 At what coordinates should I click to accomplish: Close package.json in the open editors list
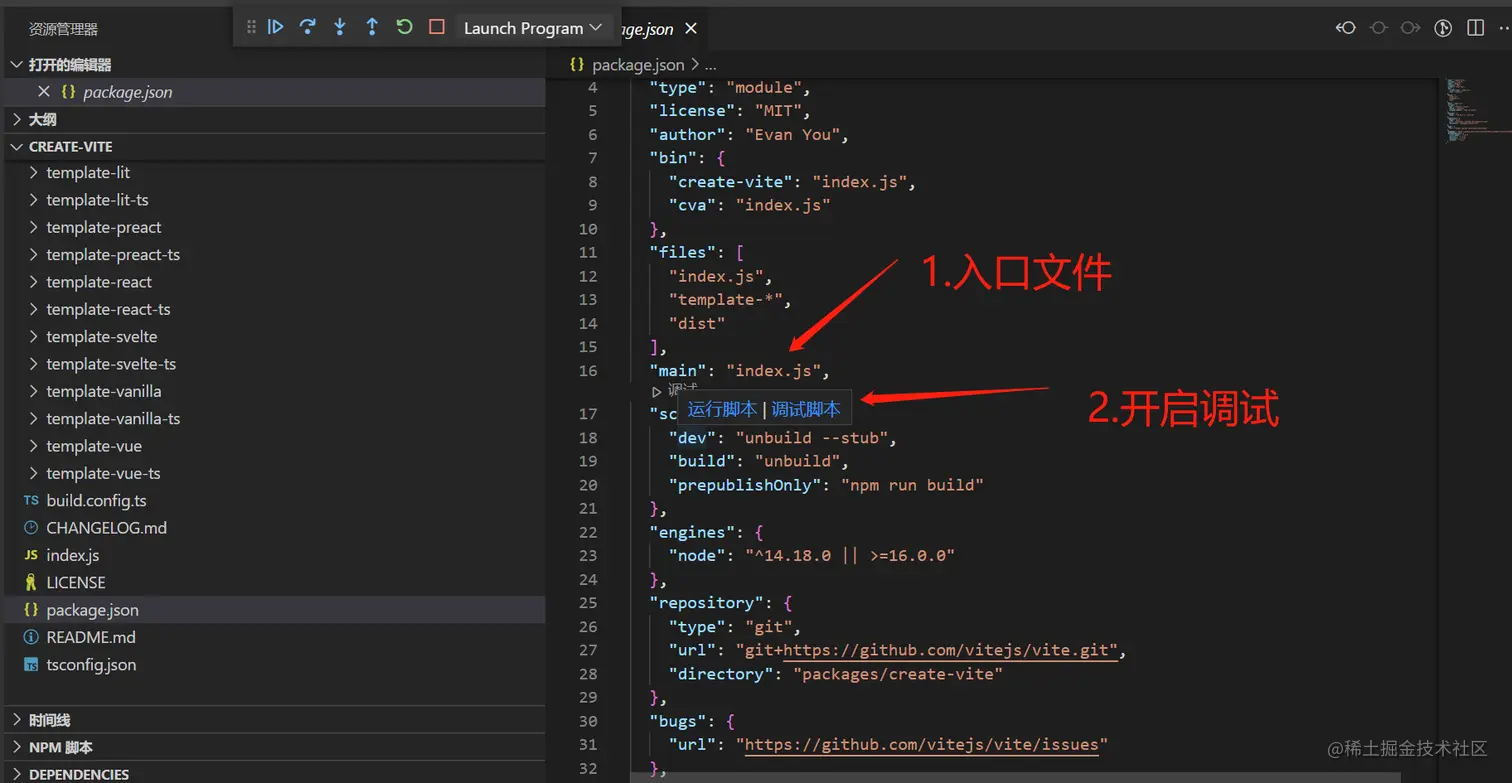pos(43,91)
